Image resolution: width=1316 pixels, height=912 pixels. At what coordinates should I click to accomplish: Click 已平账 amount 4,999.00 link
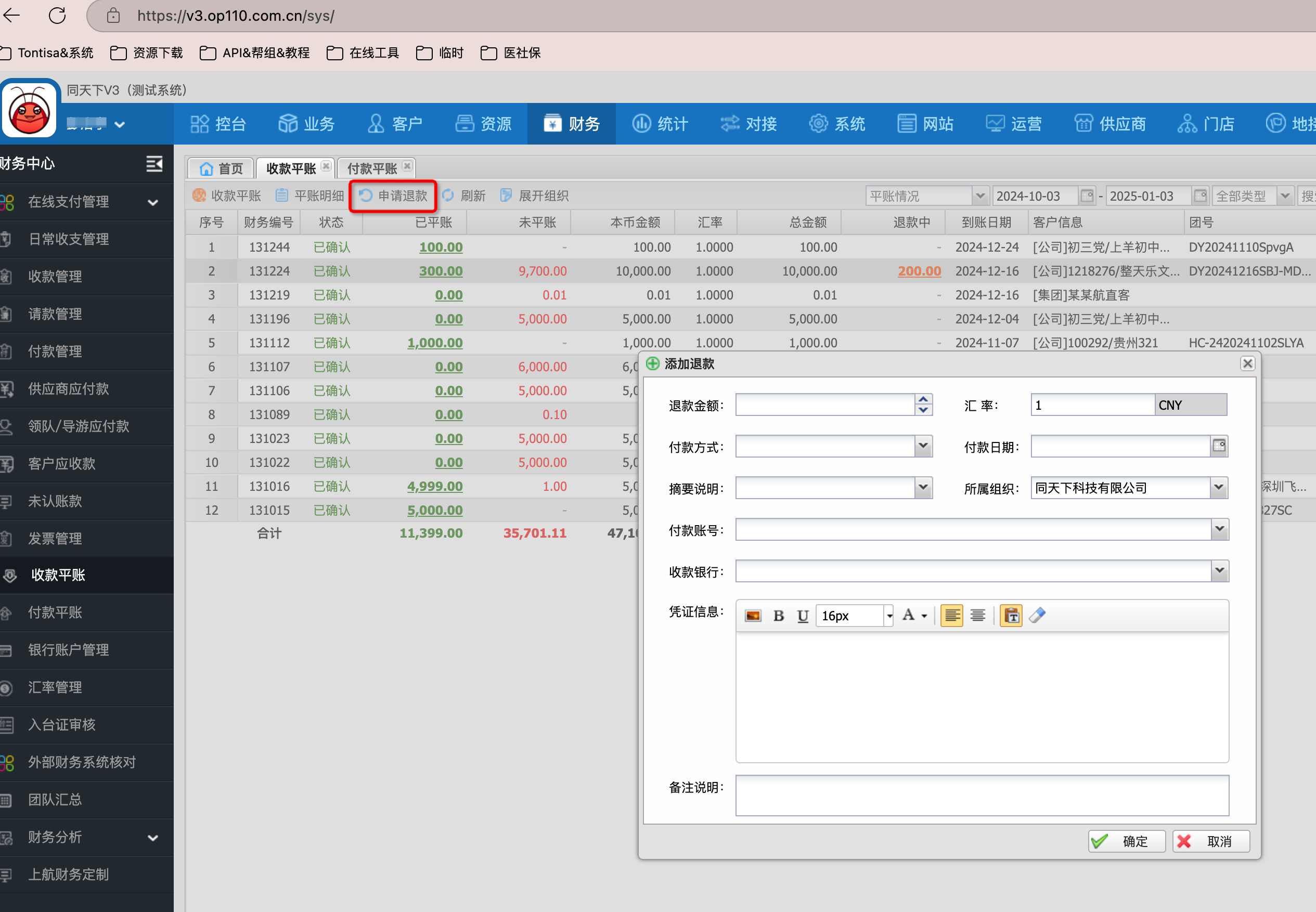pos(434,486)
